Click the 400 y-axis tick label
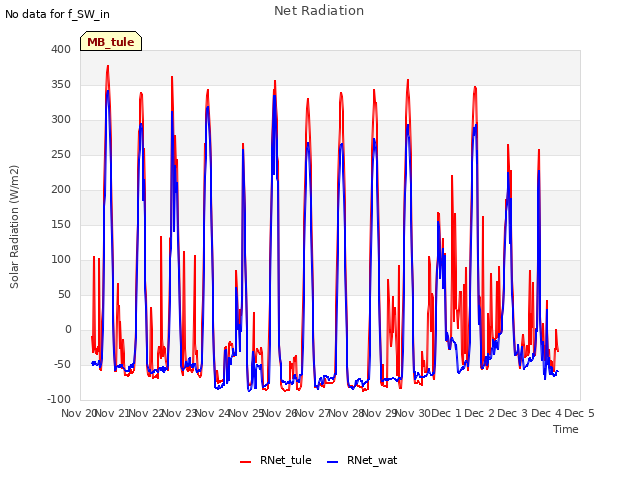This screenshot has width=640, height=480. pyautogui.click(x=61, y=49)
